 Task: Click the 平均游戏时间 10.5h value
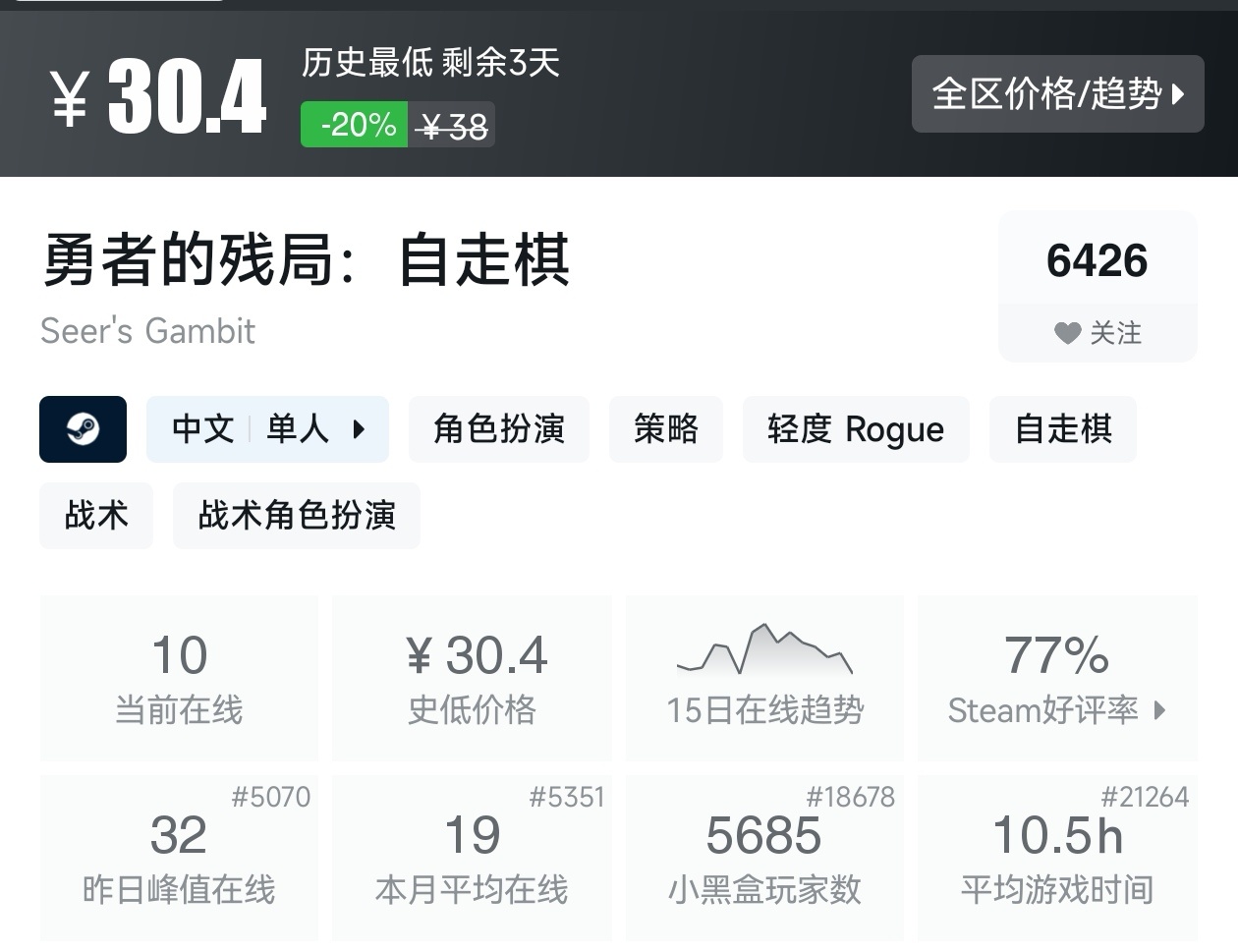(x=1057, y=835)
